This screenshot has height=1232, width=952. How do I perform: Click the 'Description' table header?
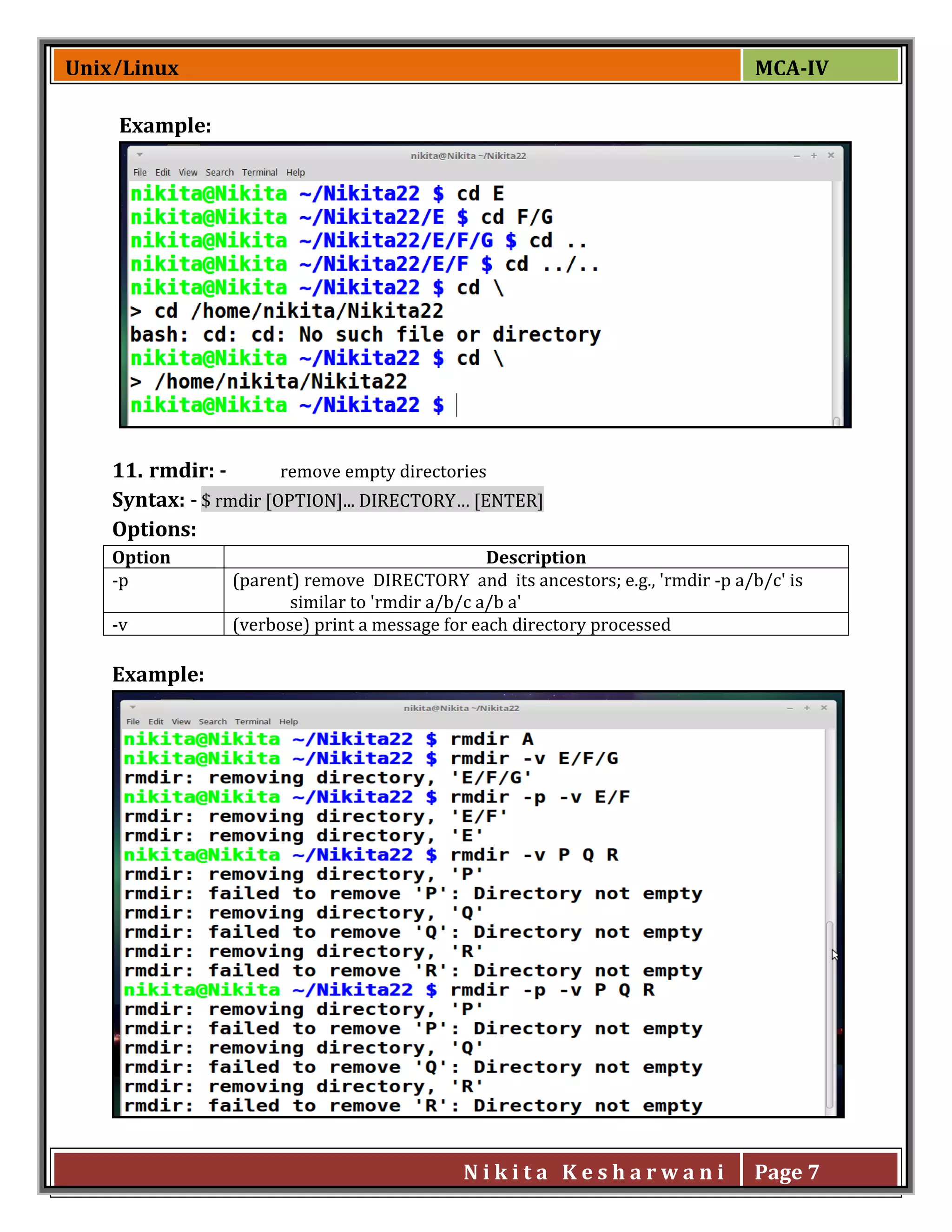pos(536,557)
